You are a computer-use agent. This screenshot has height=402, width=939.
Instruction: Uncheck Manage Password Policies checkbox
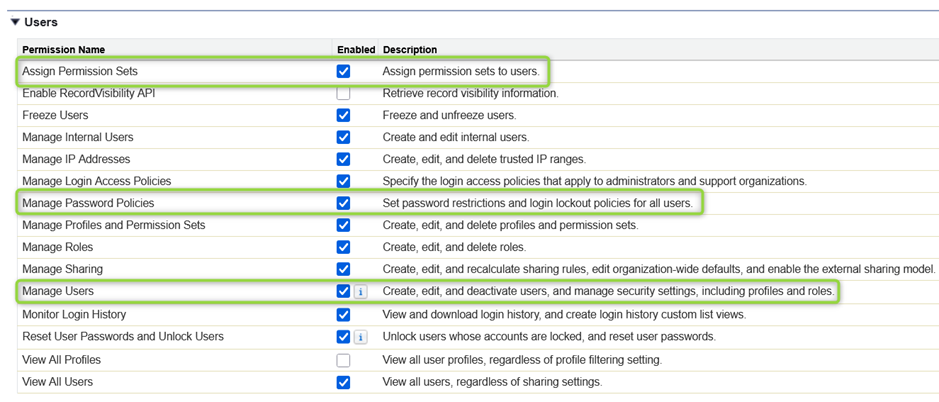344,204
